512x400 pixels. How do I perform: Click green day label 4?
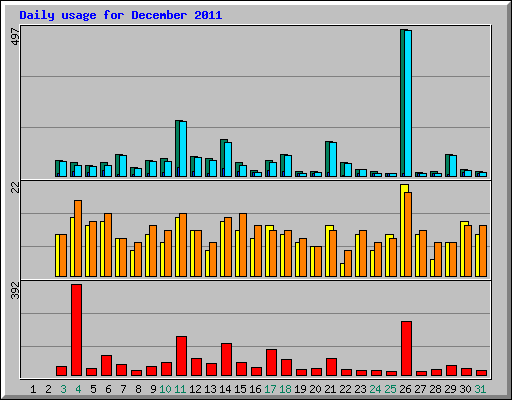click(x=78, y=389)
